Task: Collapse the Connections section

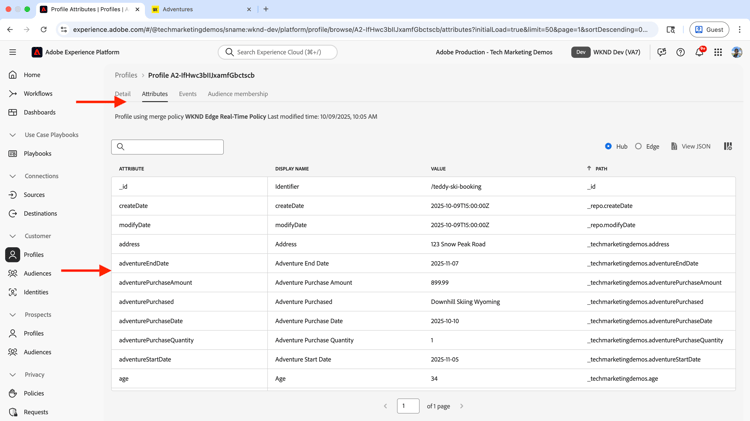Action: click(x=13, y=176)
